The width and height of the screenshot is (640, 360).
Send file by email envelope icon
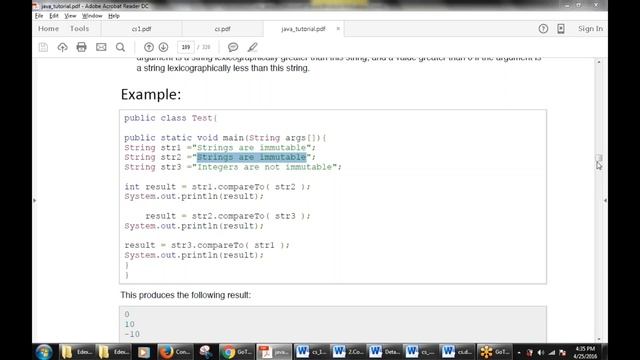[101, 47]
